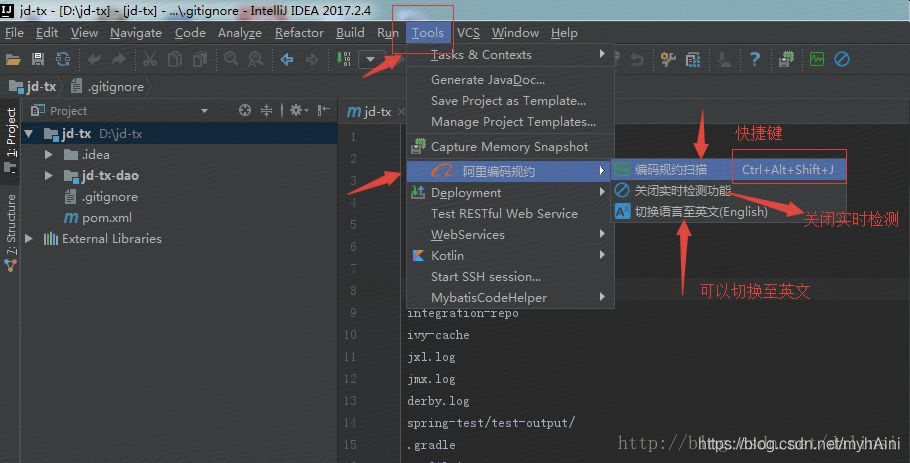The height and width of the screenshot is (463, 910).
Task: Click the green code scan toolbar icon
Action: click(x=817, y=59)
